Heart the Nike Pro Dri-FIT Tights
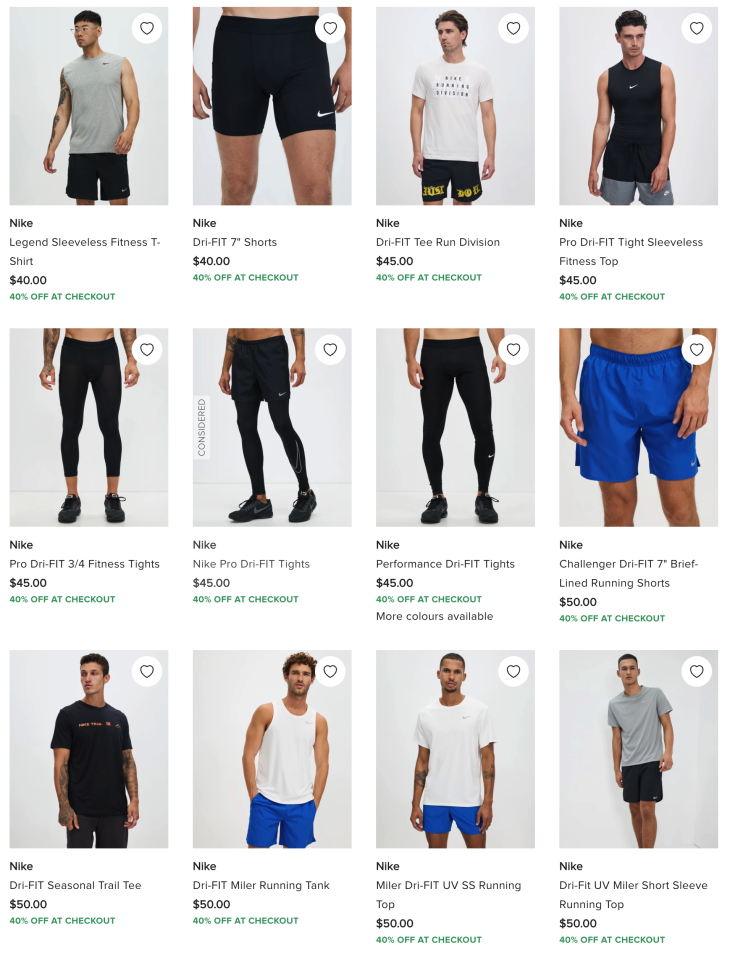The image size is (743, 955). click(x=330, y=350)
